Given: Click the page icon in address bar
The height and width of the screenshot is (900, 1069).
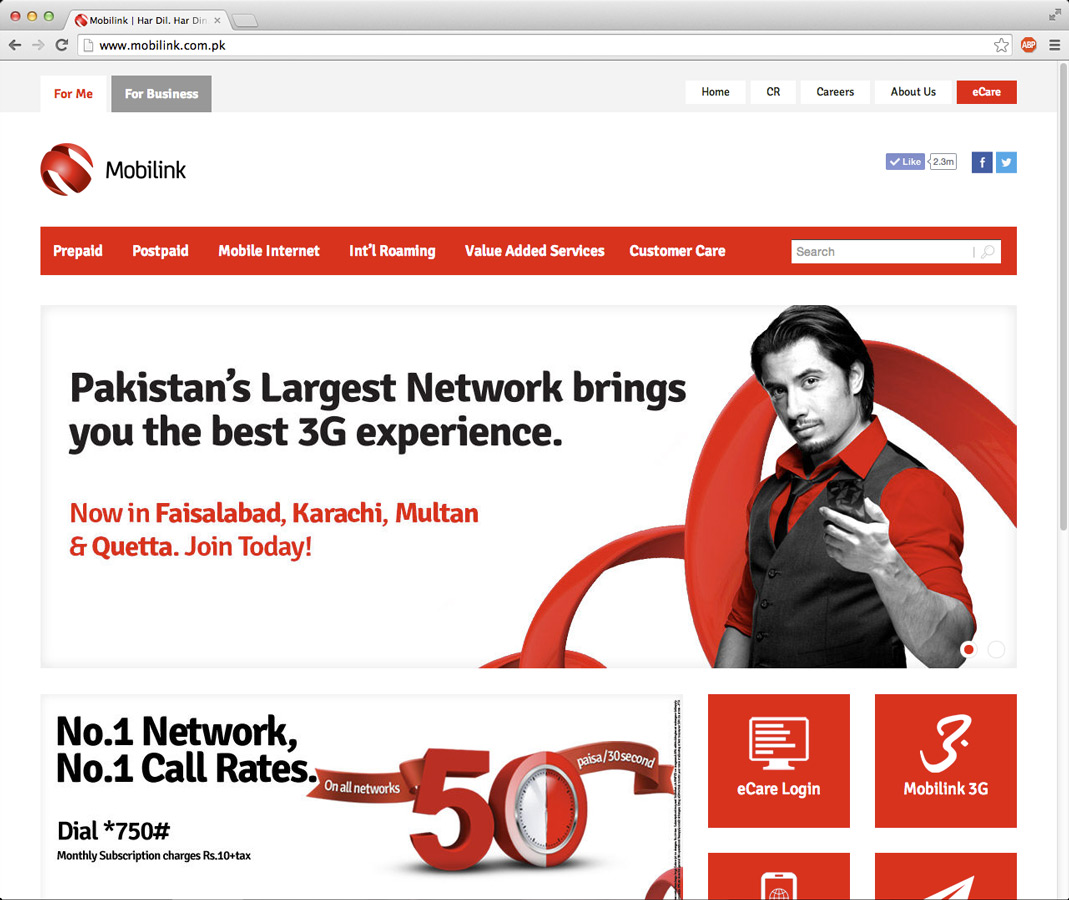Looking at the screenshot, I should (x=88, y=45).
